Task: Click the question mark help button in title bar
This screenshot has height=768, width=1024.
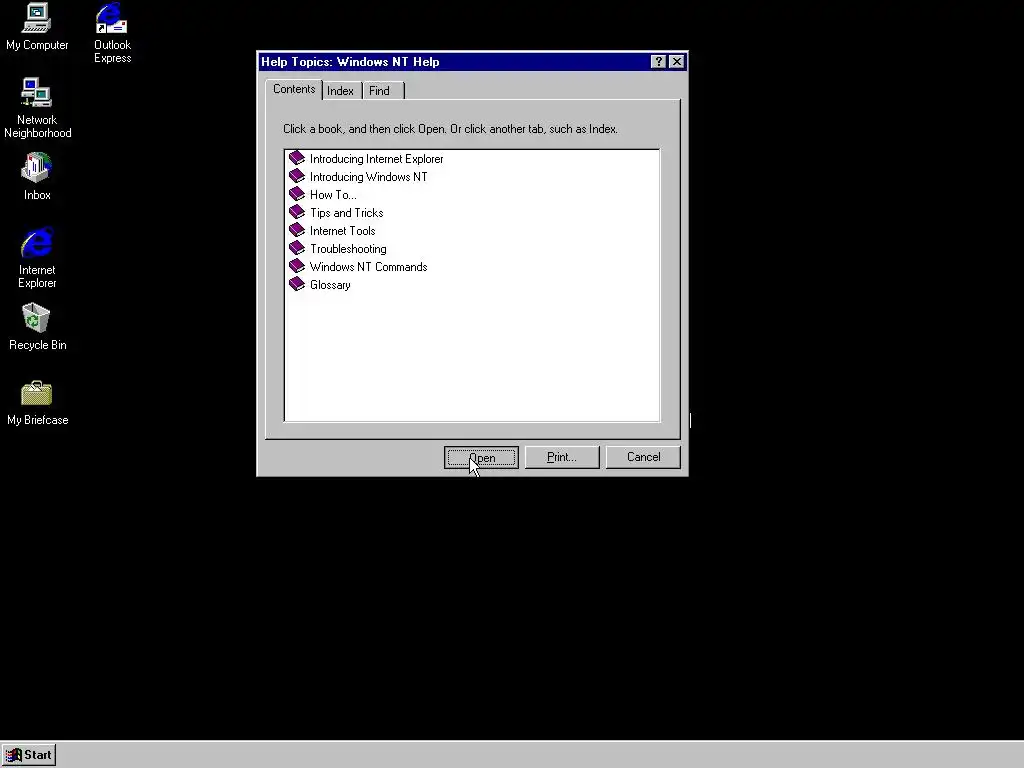Action: (658, 61)
